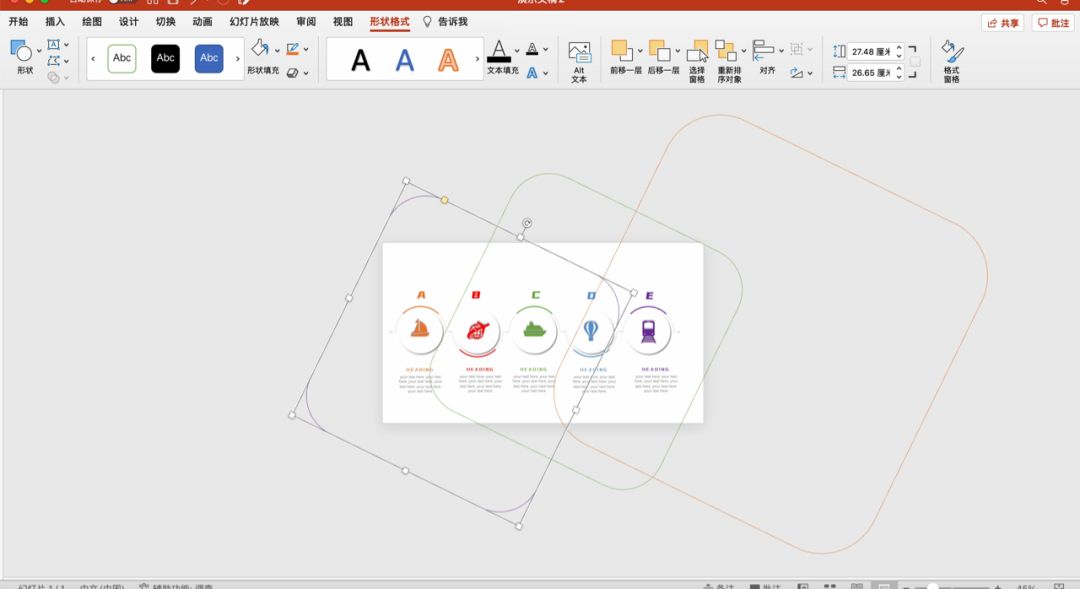Switch to the 设计 tab

pyautogui.click(x=129, y=22)
